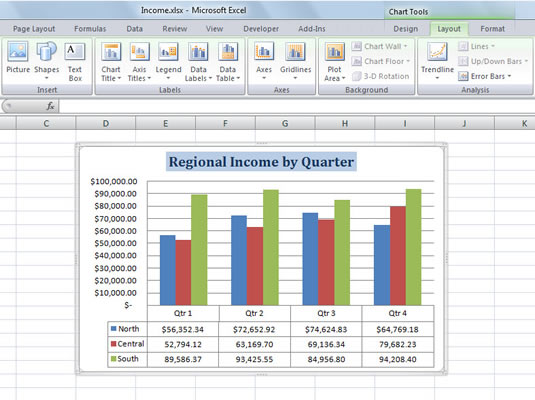Insert a Text Box
Screen dimensions: 535x400
75,52
